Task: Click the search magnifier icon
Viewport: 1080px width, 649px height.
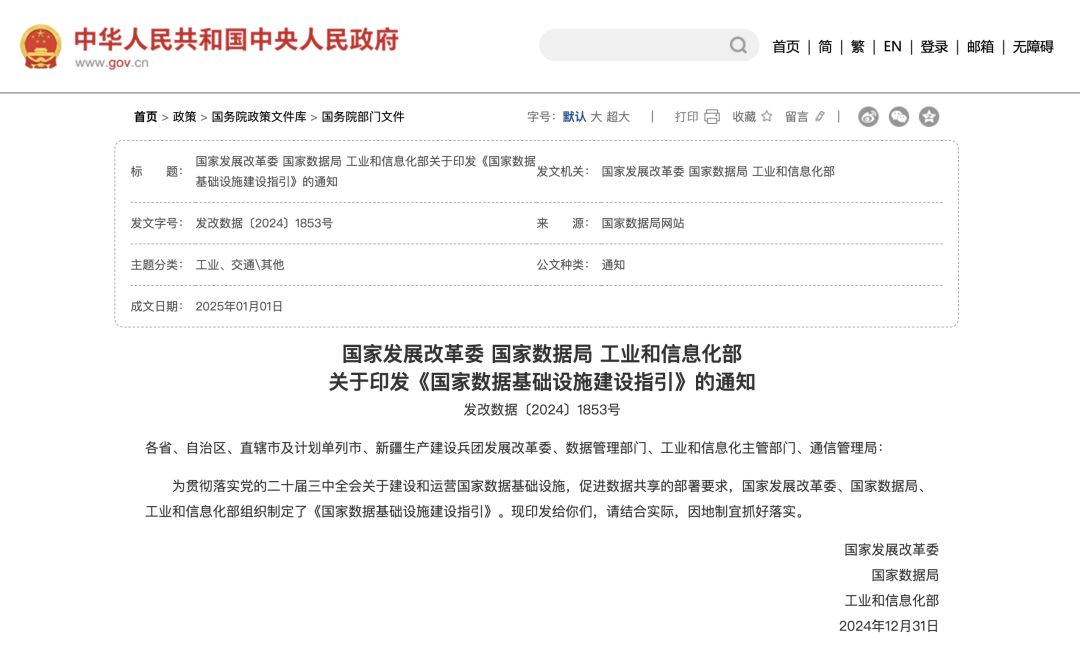Action: [x=738, y=45]
